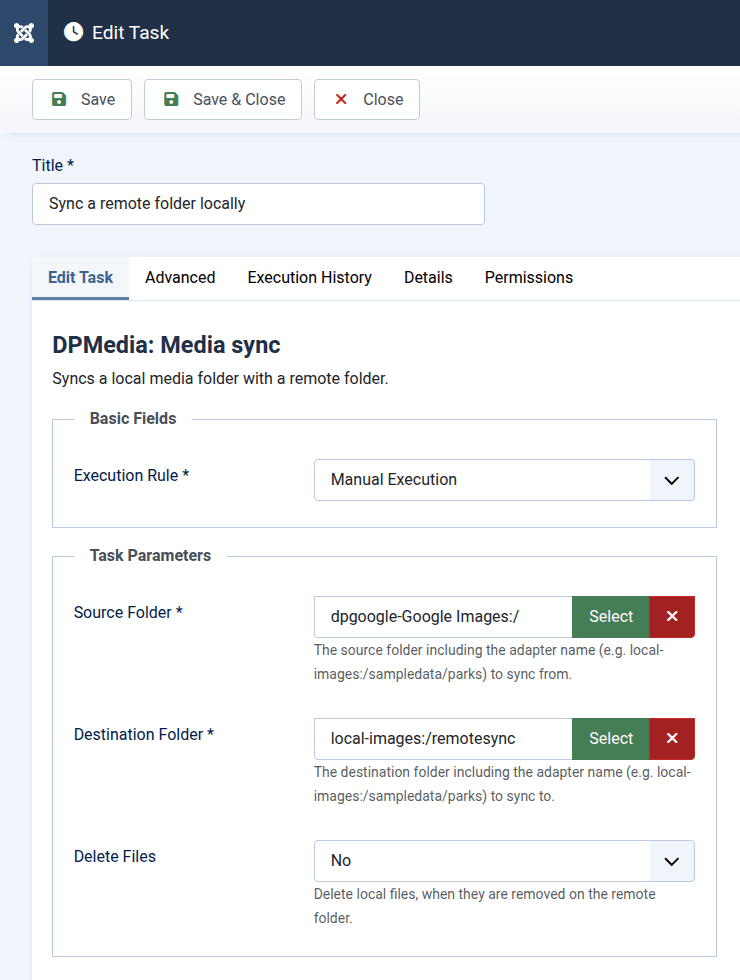The image size is (740, 980).
Task: Clear the Destination Folder with red X
Action: click(672, 738)
